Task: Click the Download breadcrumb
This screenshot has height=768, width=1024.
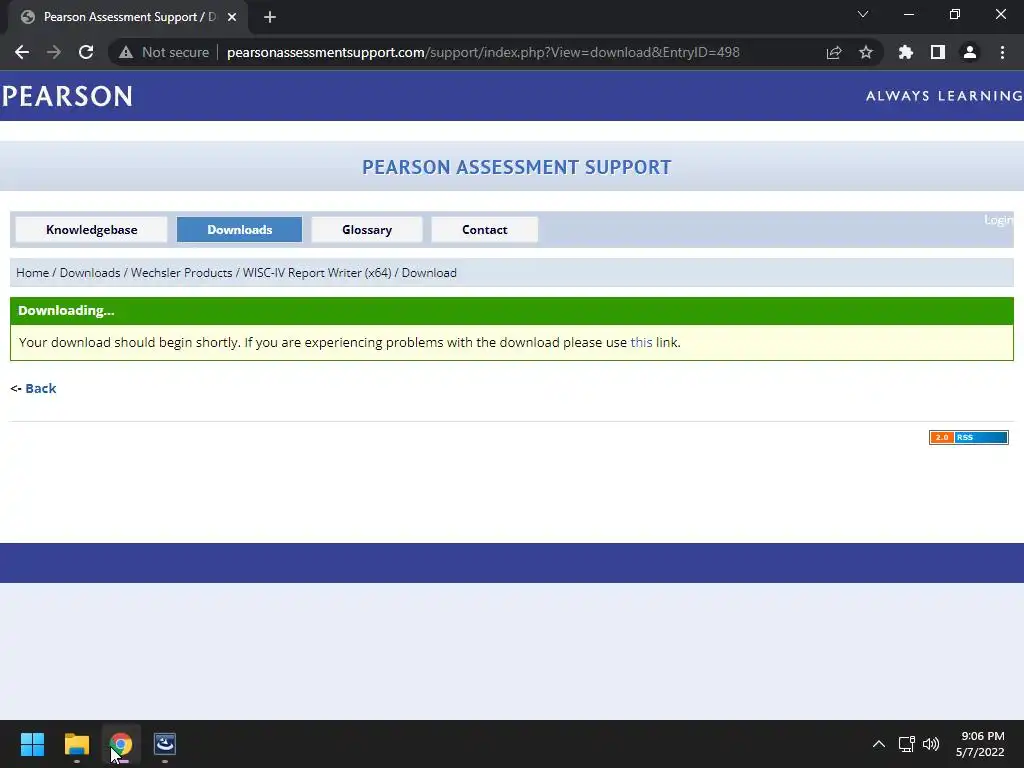Action: tap(429, 273)
